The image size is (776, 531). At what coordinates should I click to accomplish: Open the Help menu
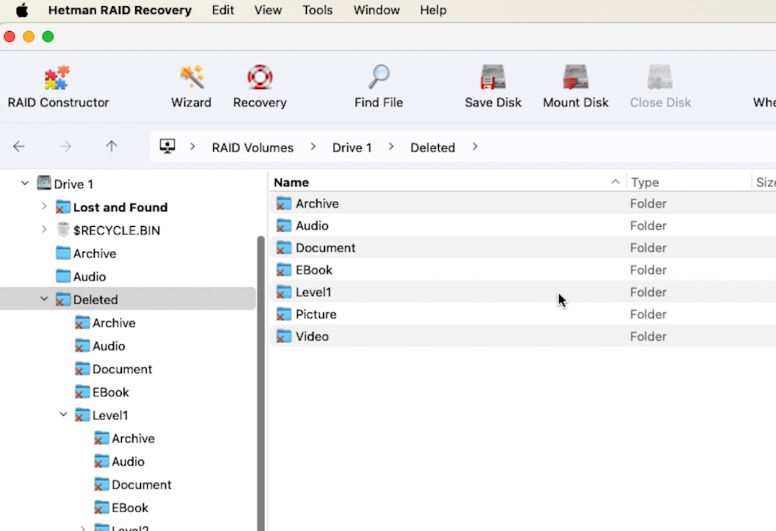tap(433, 10)
